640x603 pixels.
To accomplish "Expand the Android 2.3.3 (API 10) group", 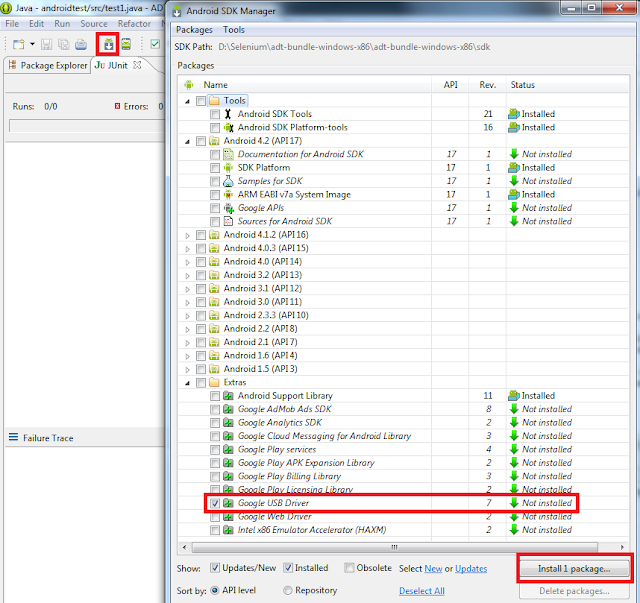I will [x=187, y=316].
